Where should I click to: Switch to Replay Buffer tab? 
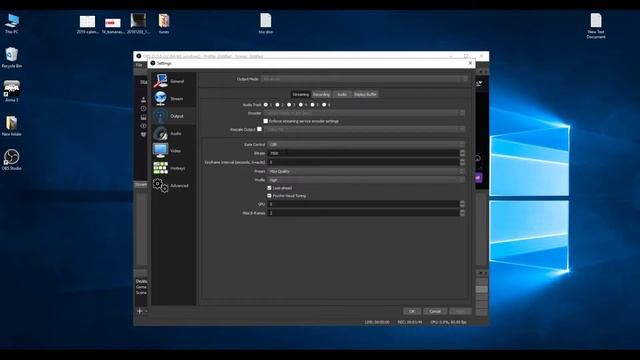coord(365,94)
